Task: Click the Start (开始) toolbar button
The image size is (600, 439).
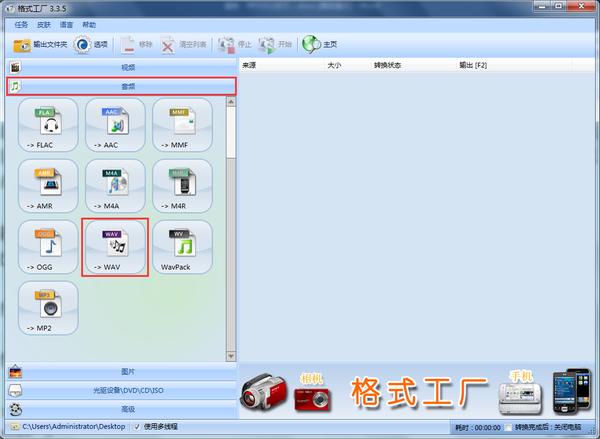Action: [275, 45]
